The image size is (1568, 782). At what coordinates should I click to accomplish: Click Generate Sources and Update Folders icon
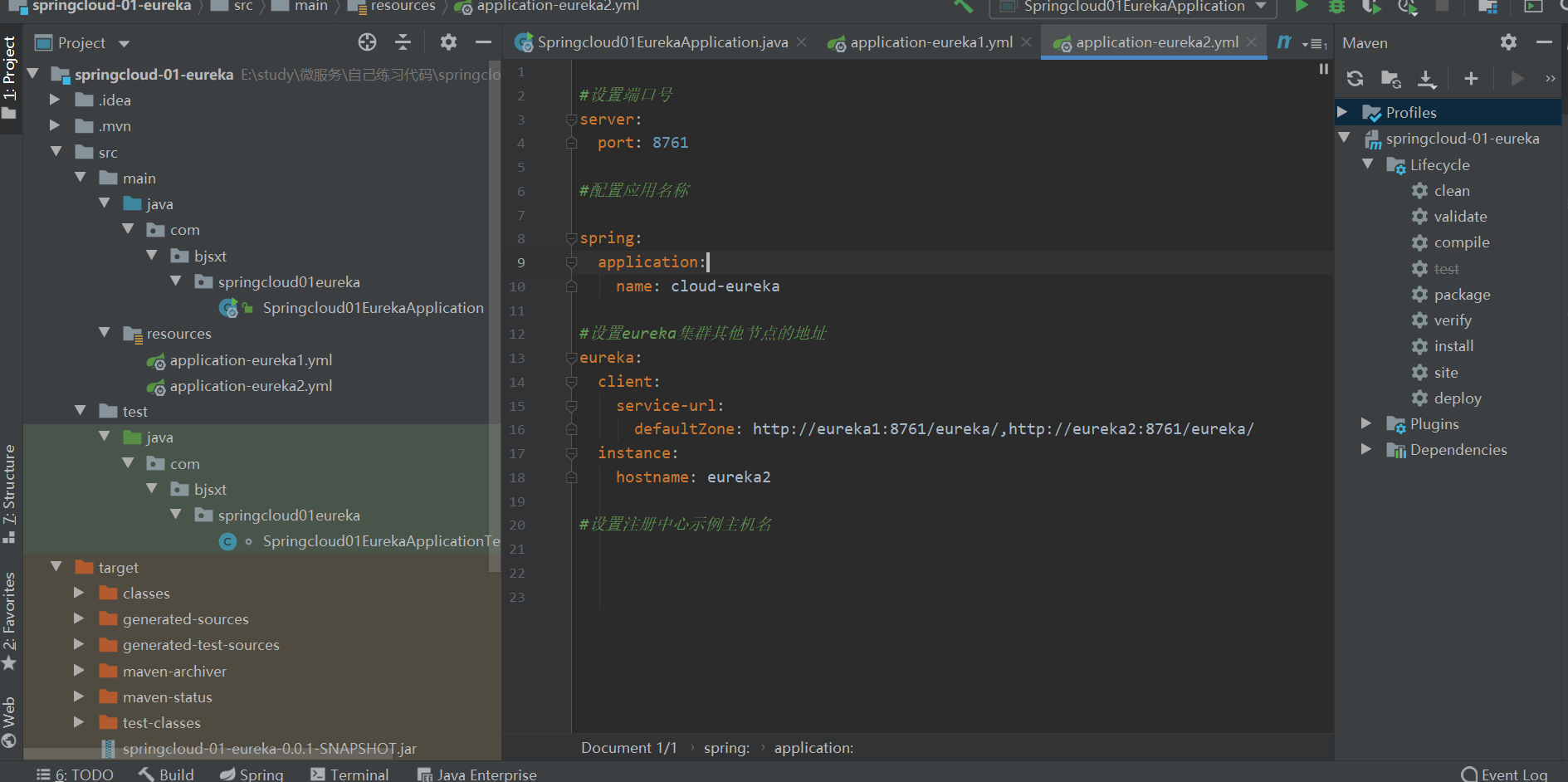click(x=1391, y=79)
